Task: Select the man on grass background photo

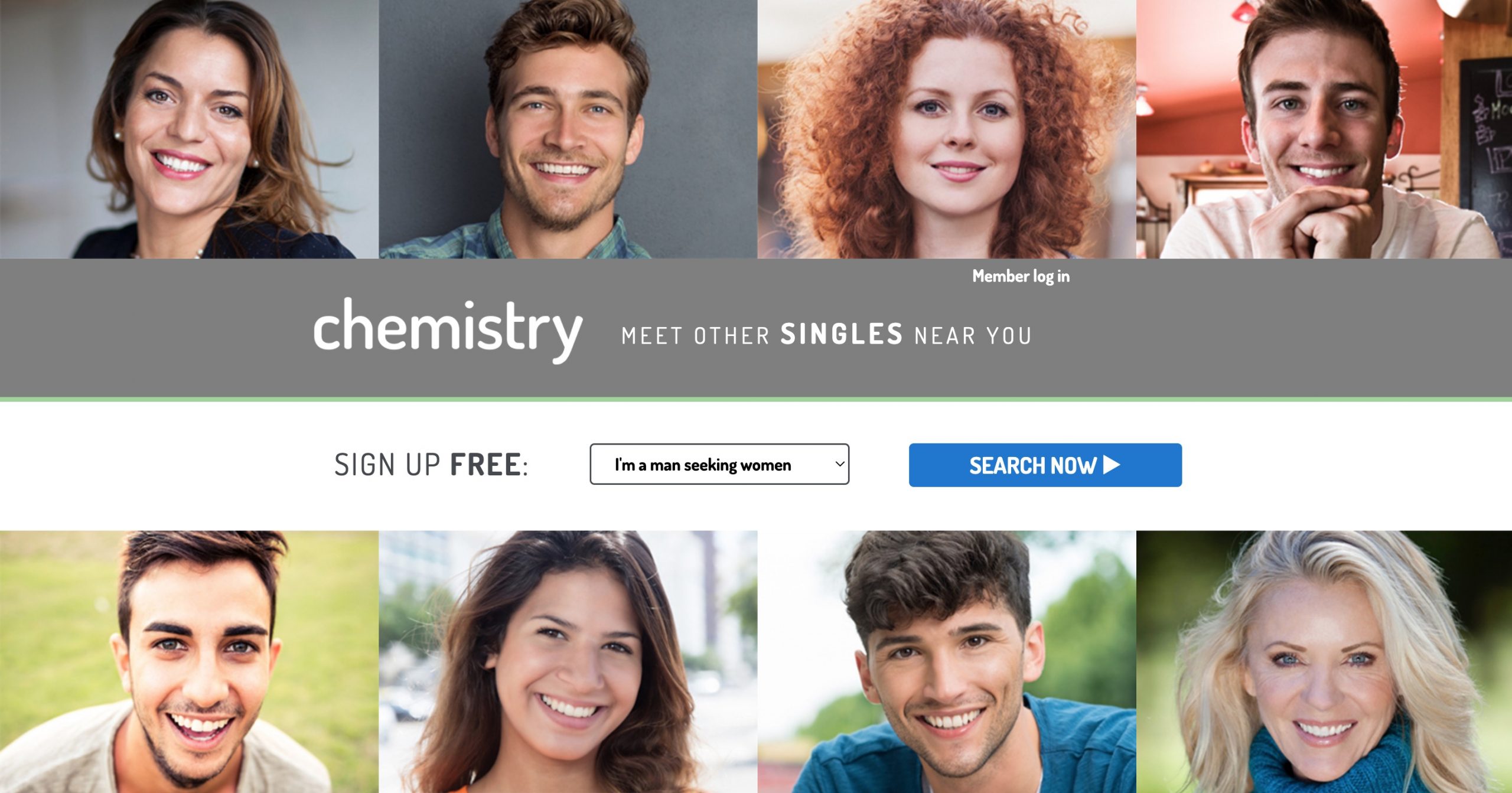Action: pyautogui.click(x=189, y=662)
